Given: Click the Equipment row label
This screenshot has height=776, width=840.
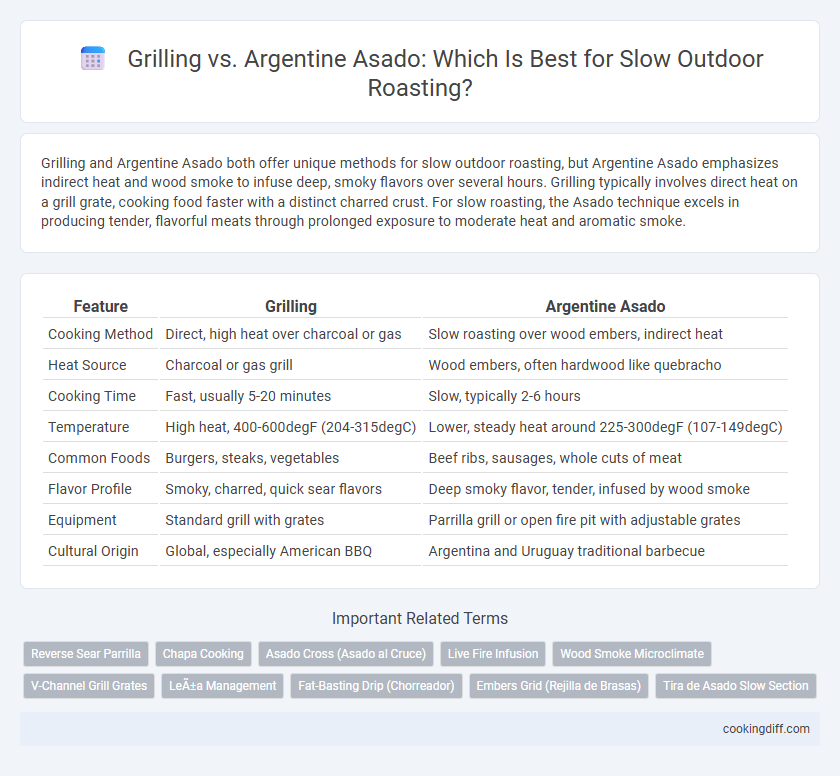Looking at the screenshot, I should point(82,521).
